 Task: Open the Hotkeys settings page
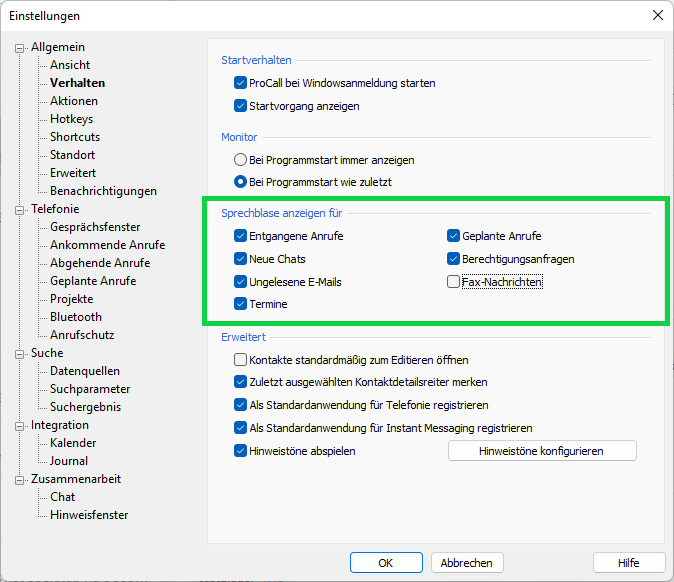click(x=71, y=119)
